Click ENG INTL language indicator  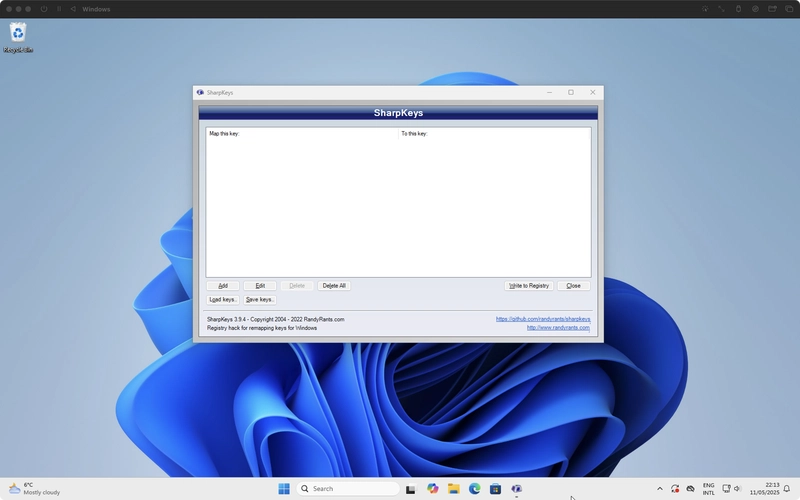click(709, 489)
